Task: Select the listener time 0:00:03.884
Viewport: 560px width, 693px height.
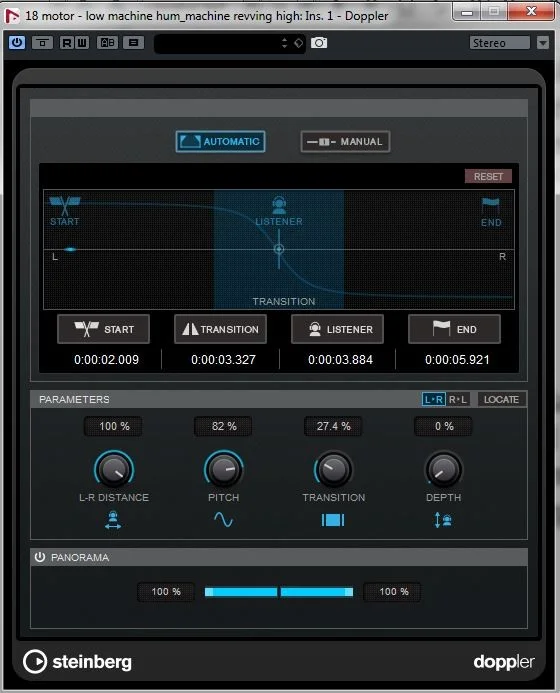Action: pyautogui.click(x=340, y=360)
